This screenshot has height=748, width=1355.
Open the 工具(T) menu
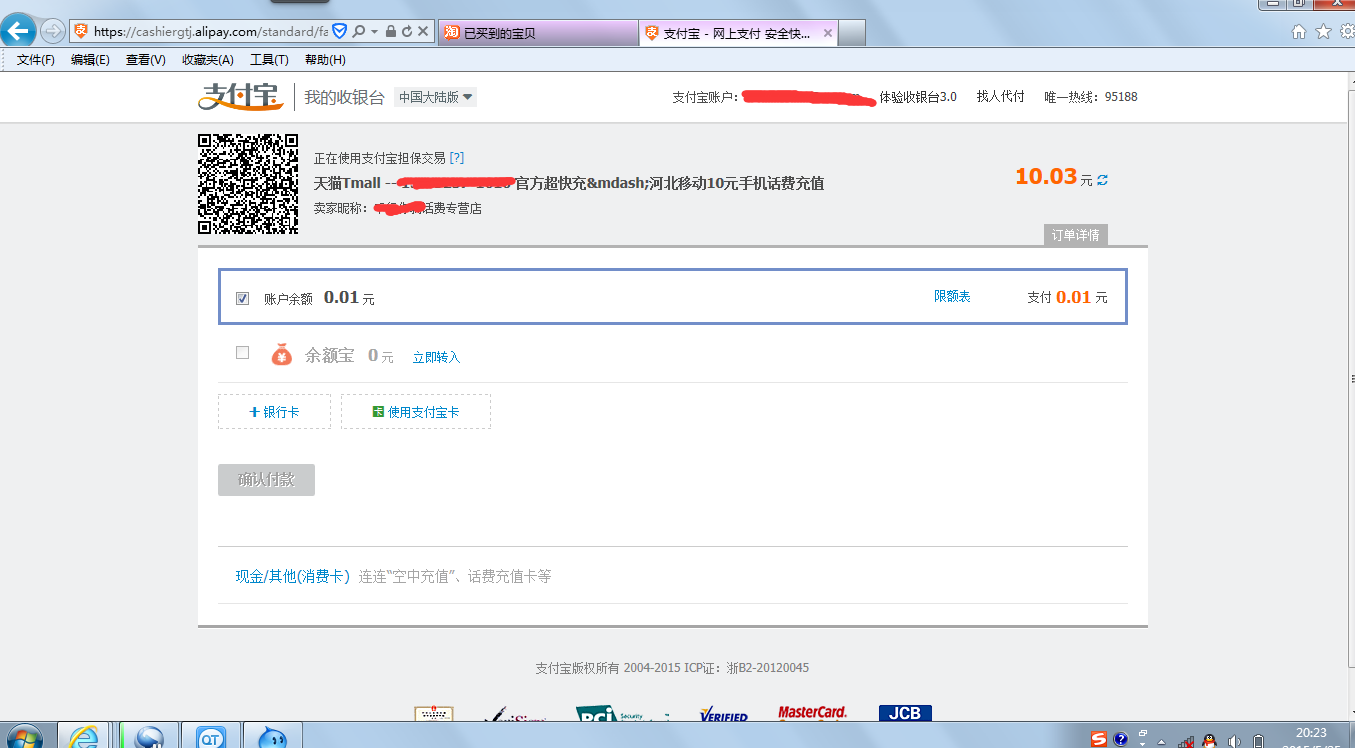coord(269,60)
